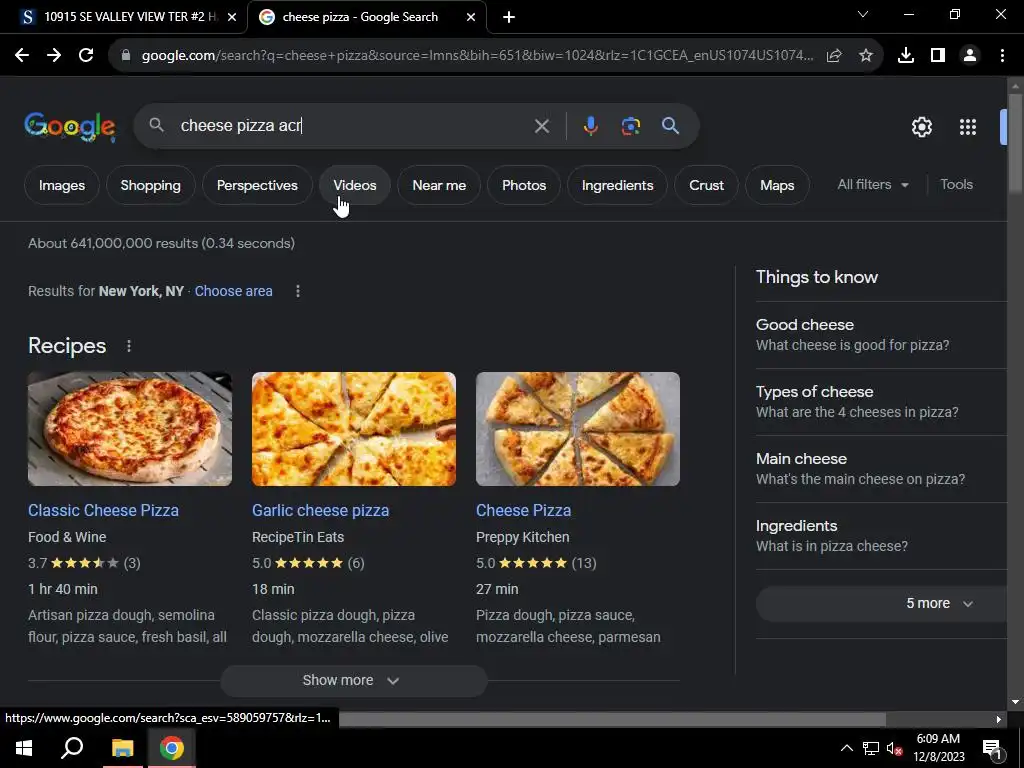The height and width of the screenshot is (768, 1024).
Task: Open the Preppy Kitchen Cheese Pizza link
Action: tap(523, 511)
